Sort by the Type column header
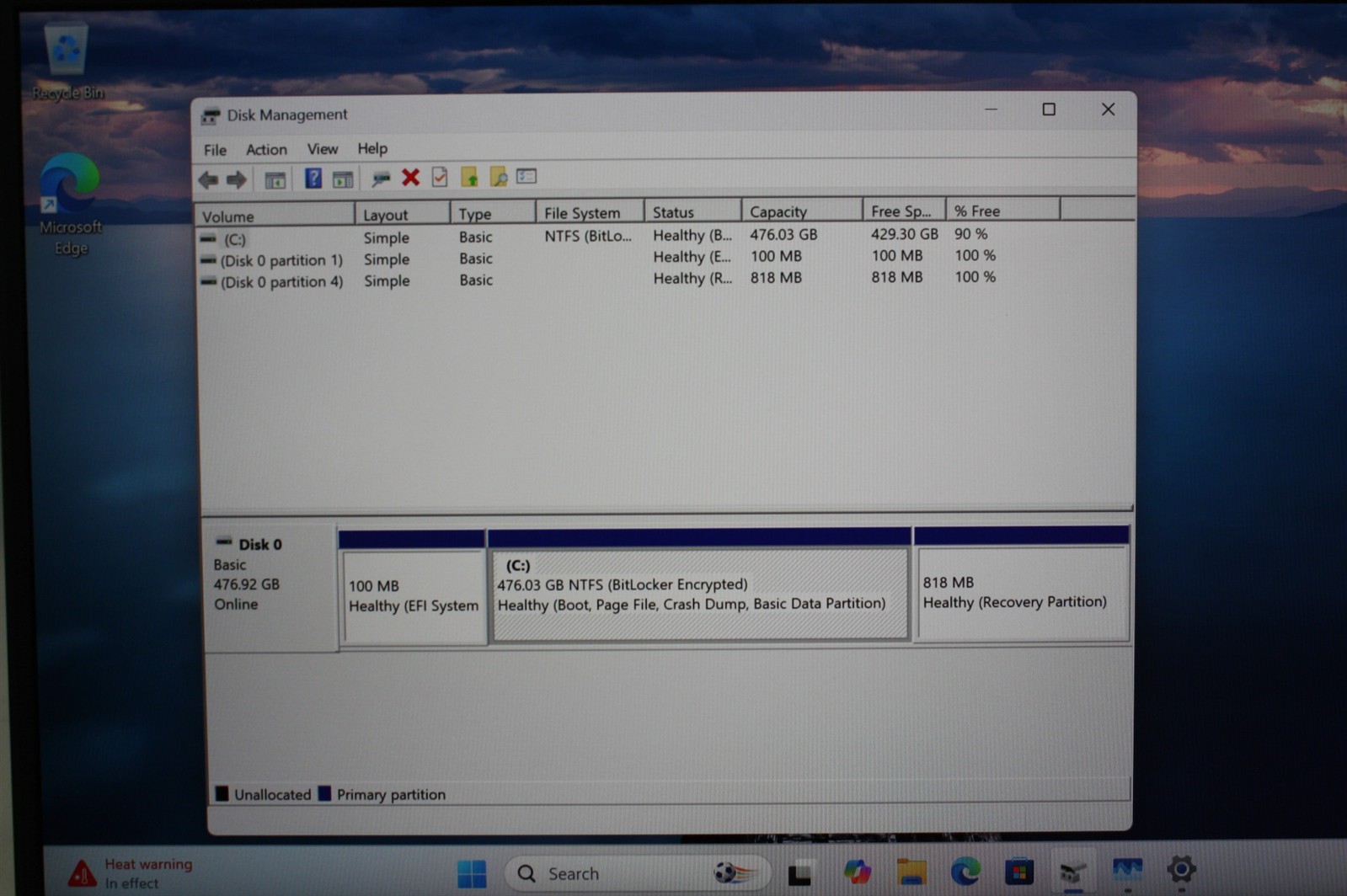 click(x=493, y=214)
